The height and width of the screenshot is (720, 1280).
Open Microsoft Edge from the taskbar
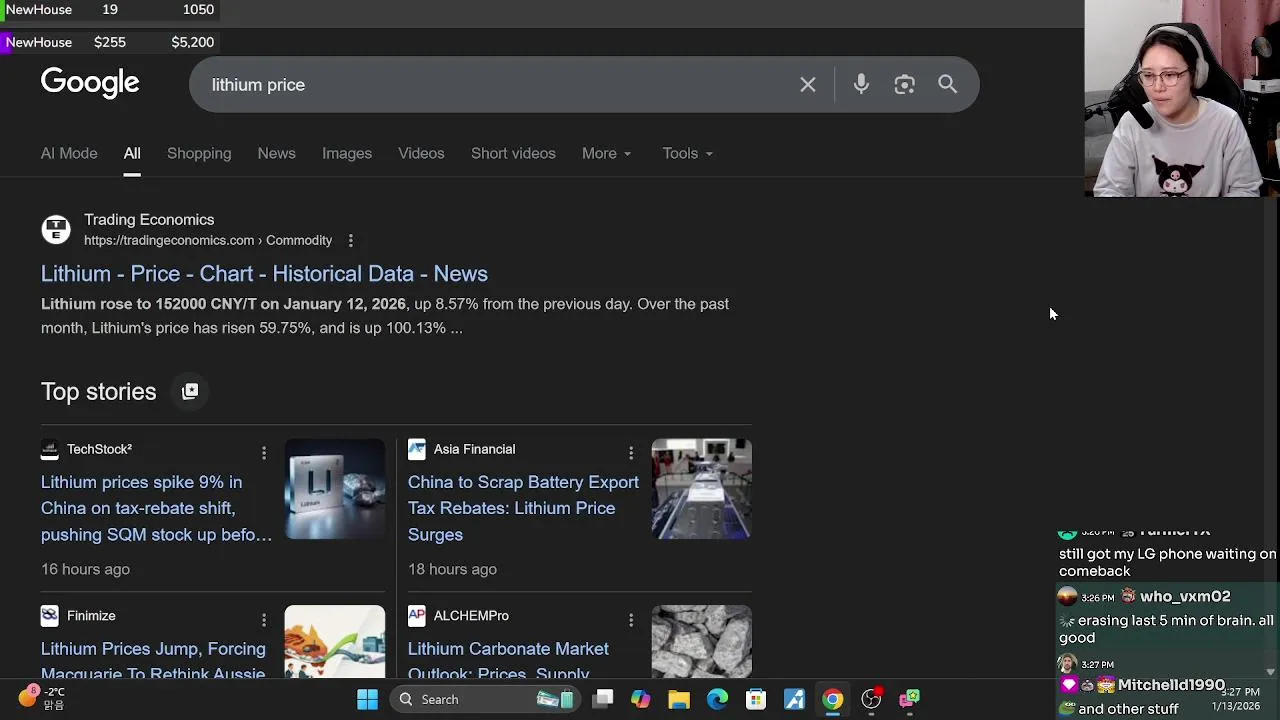click(x=717, y=699)
